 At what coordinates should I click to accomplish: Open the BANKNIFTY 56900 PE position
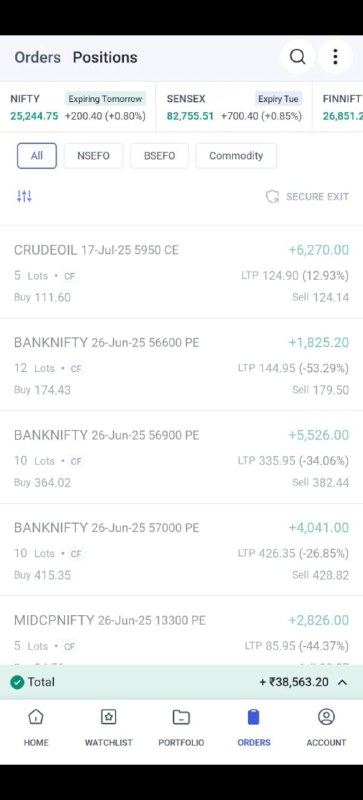click(181, 457)
